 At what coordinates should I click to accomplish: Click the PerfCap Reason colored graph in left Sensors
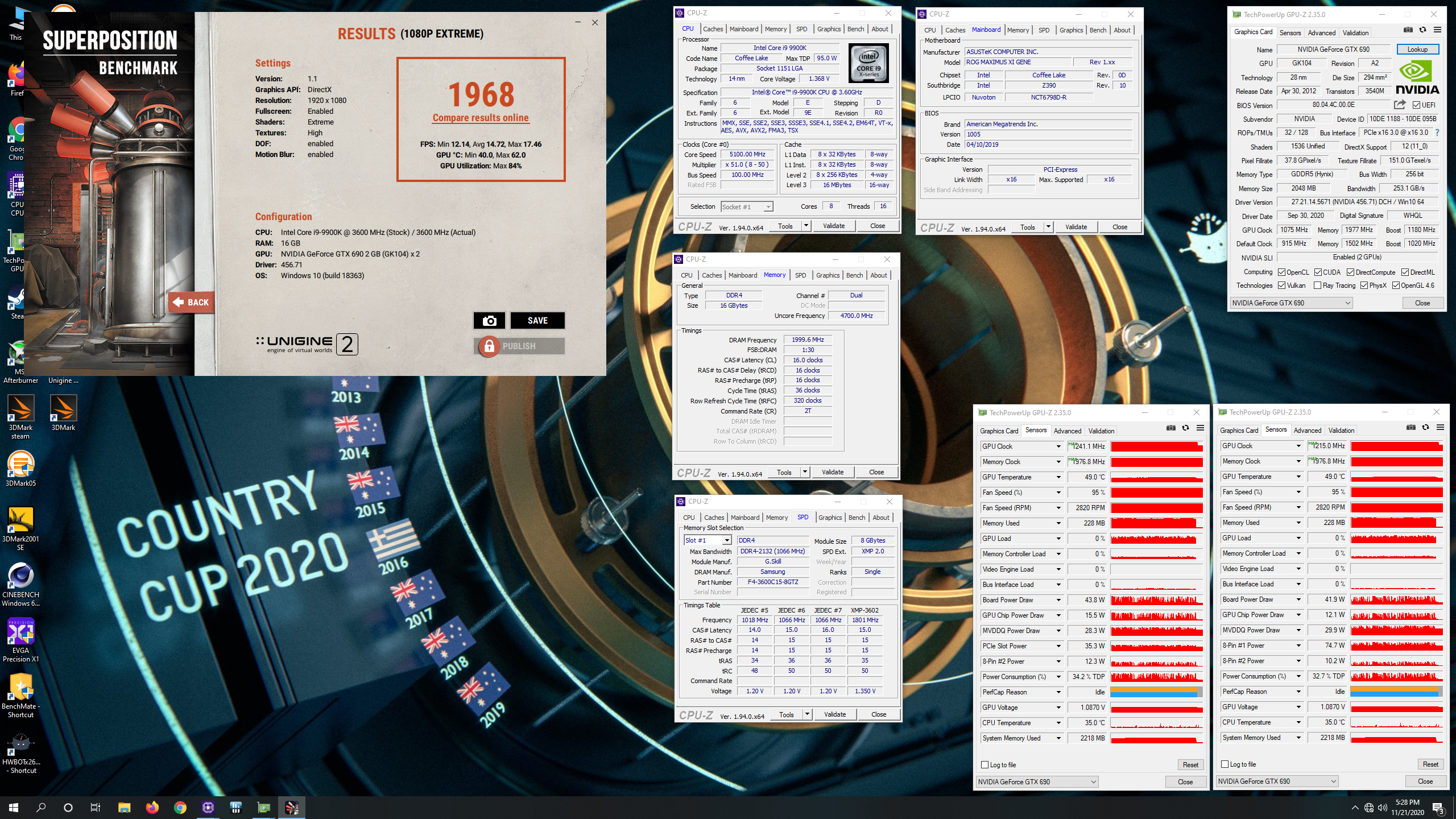1156,692
